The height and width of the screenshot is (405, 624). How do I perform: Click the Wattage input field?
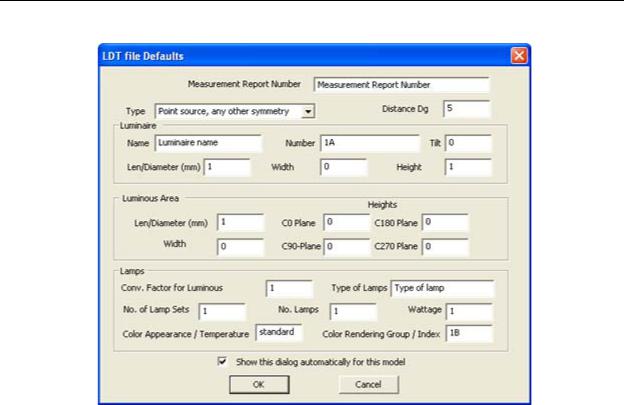pos(469,312)
